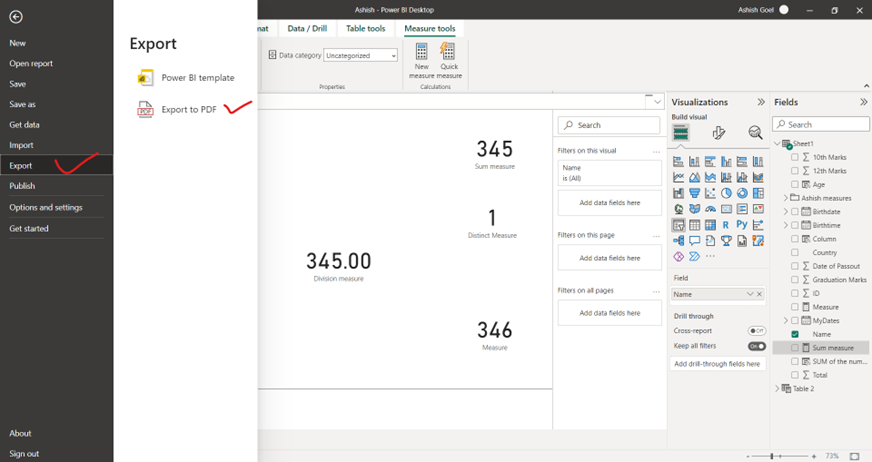Screen dimensions: 872x462
Task: Expand the Ashish measures folder
Action: 786,198
